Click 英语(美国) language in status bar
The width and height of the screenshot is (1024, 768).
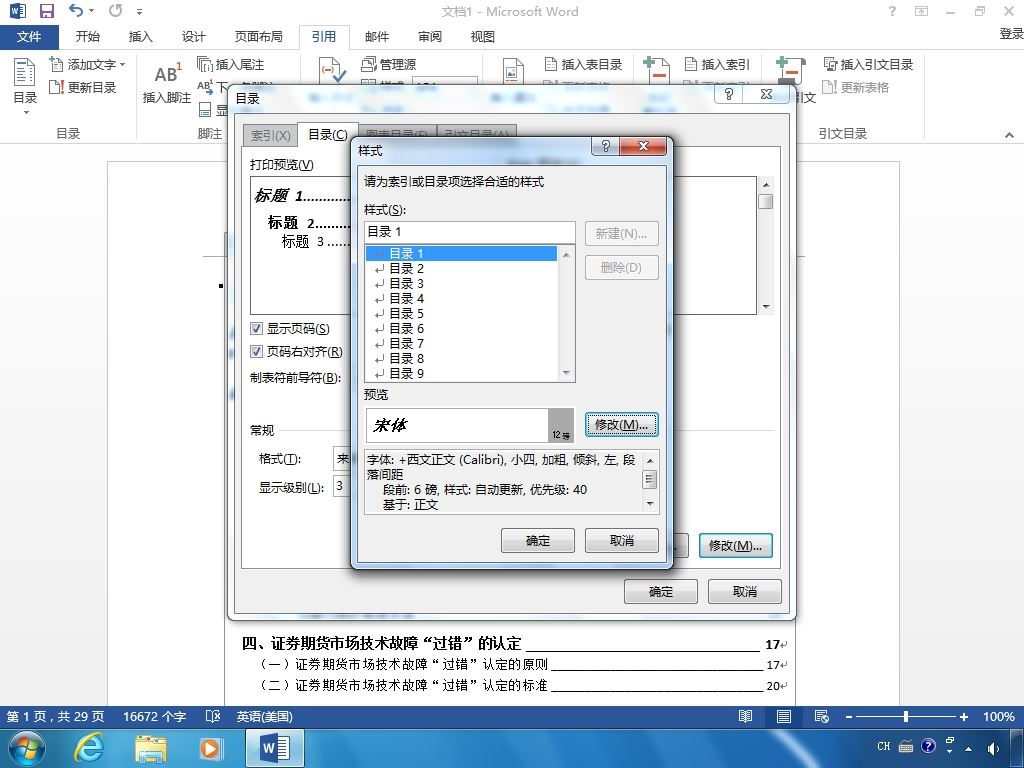tap(264, 716)
